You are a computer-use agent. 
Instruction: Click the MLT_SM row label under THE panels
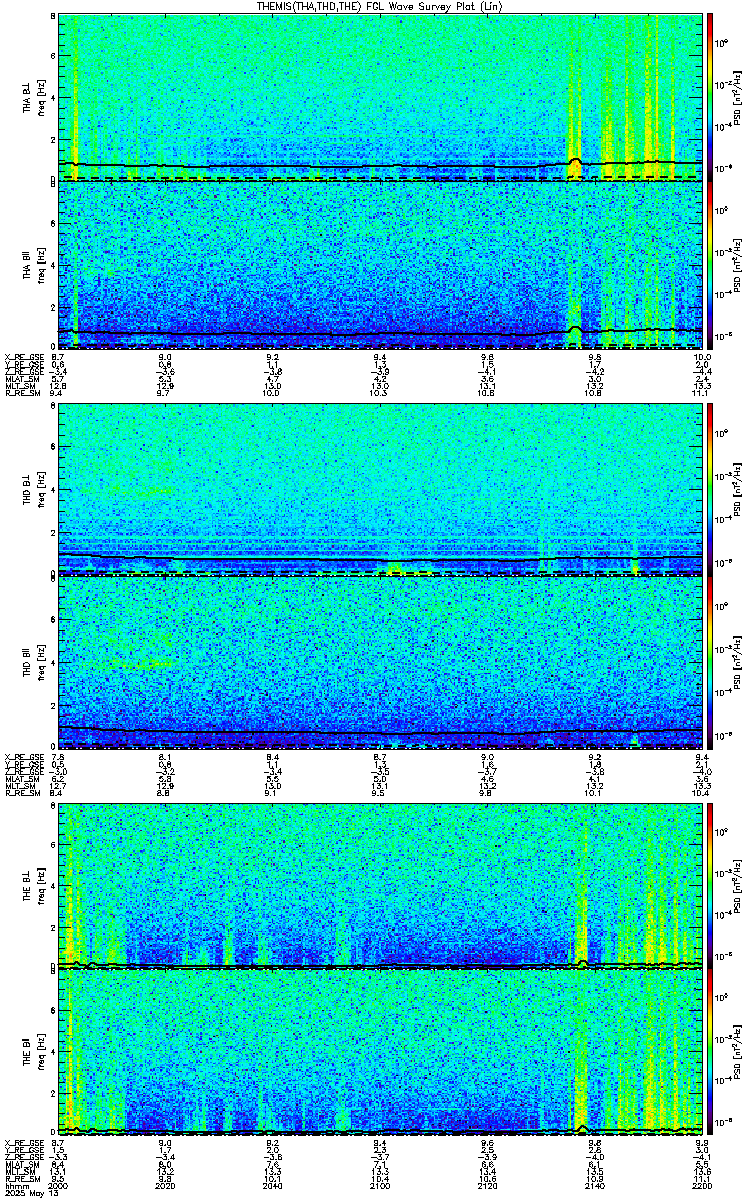pyautogui.click(x=20, y=1173)
